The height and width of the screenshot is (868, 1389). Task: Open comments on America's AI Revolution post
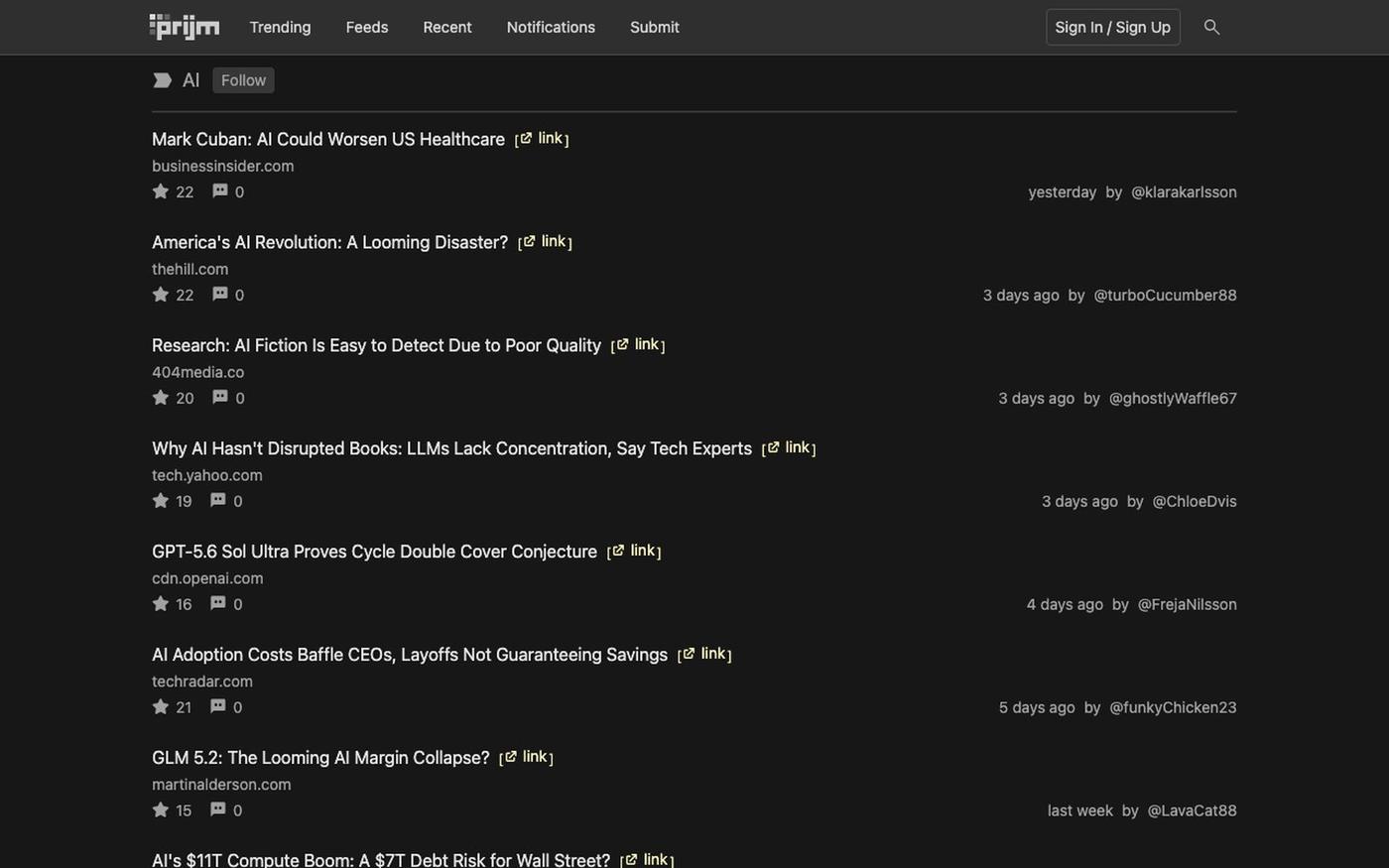(220, 295)
